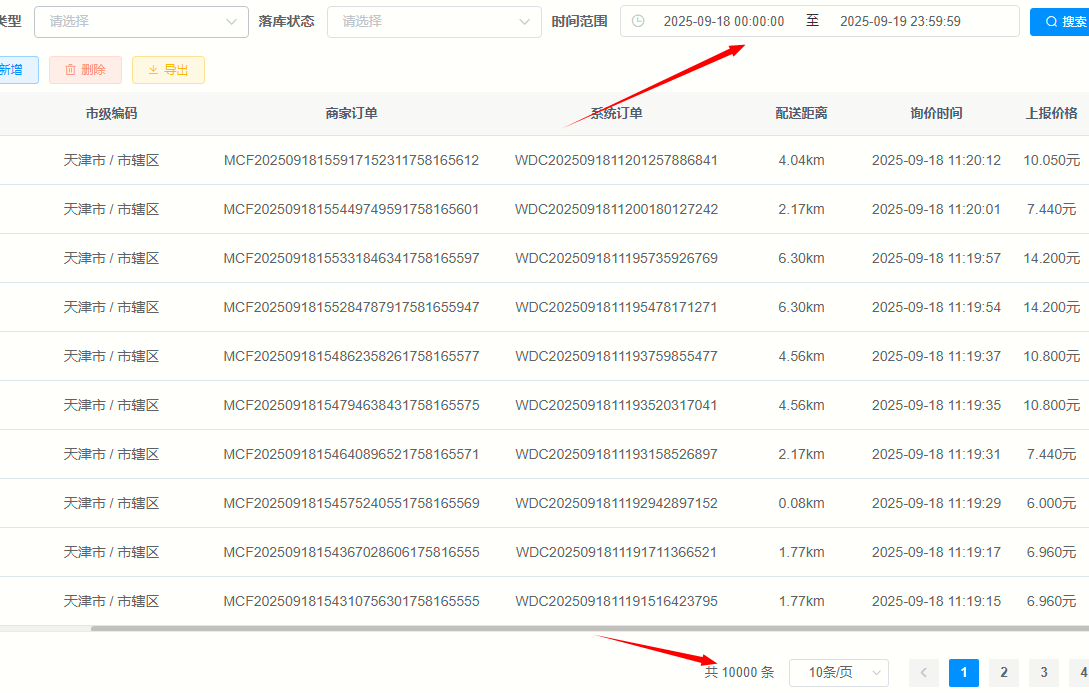Click system order WDC20250918111193759855477
This screenshot has height=693, width=1089.
[x=616, y=356]
